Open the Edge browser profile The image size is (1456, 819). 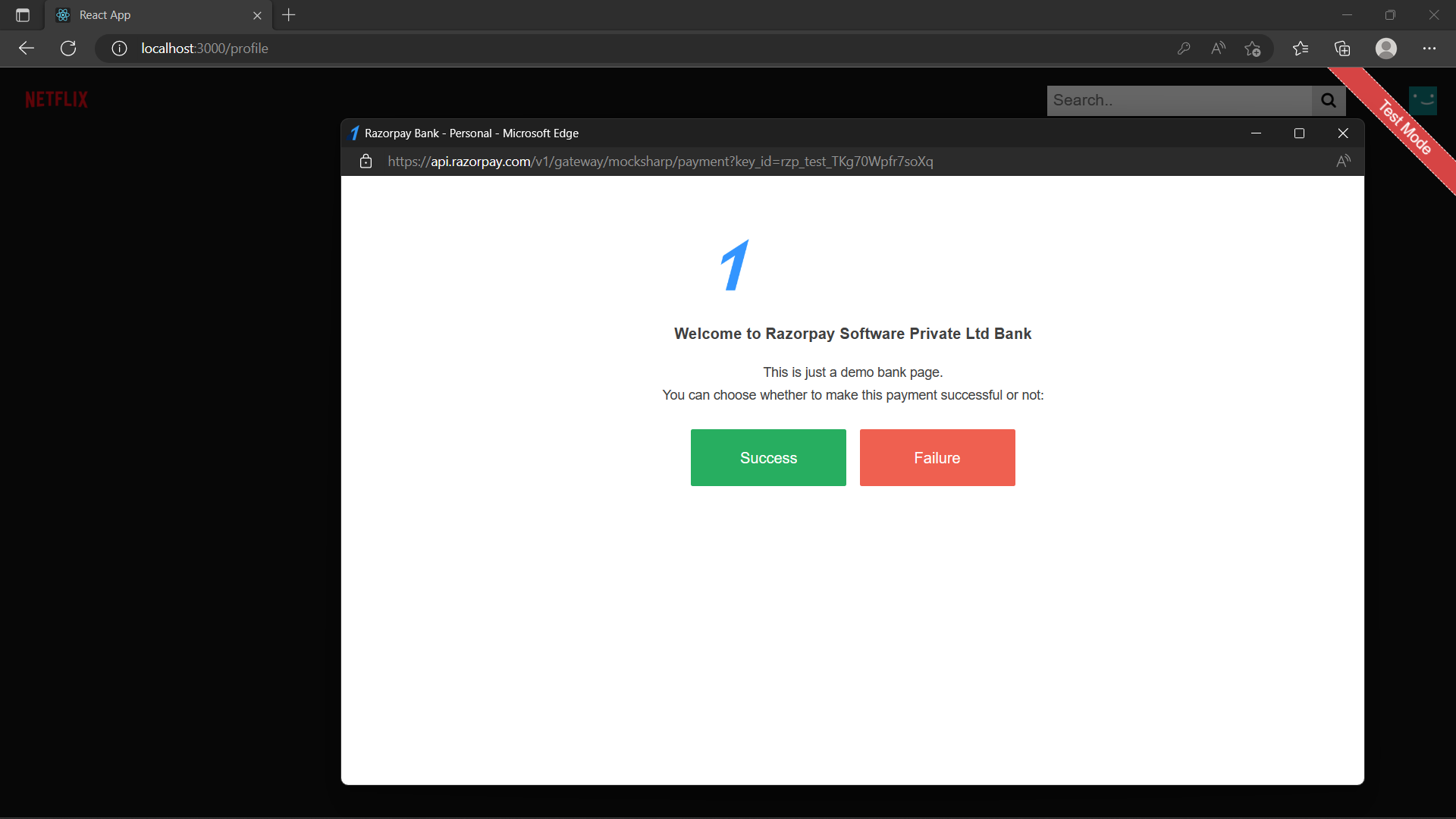[x=1386, y=48]
